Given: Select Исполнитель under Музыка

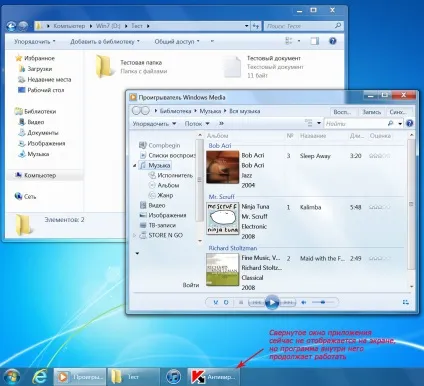Looking at the screenshot, I should [x=171, y=175].
